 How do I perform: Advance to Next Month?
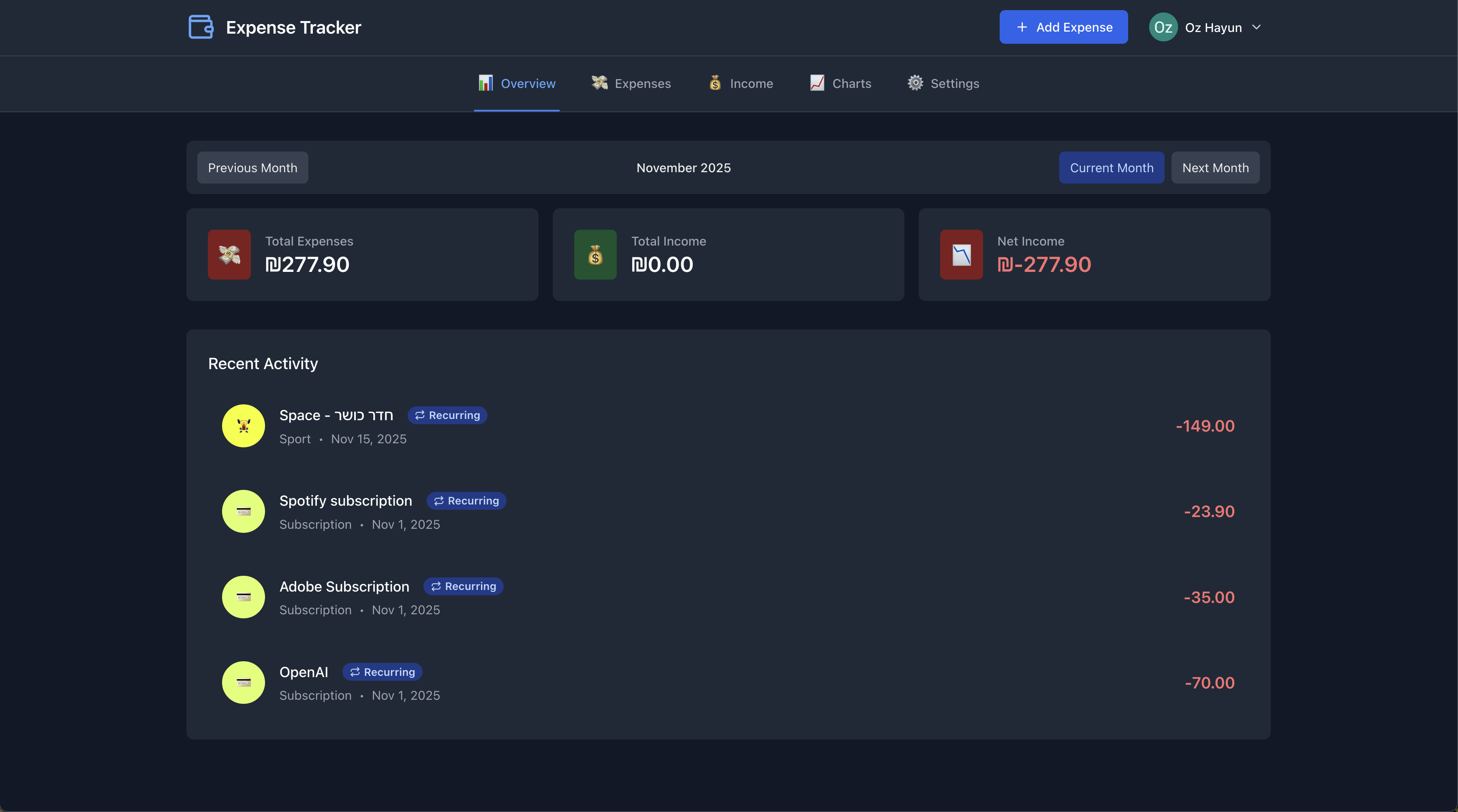coord(1215,167)
